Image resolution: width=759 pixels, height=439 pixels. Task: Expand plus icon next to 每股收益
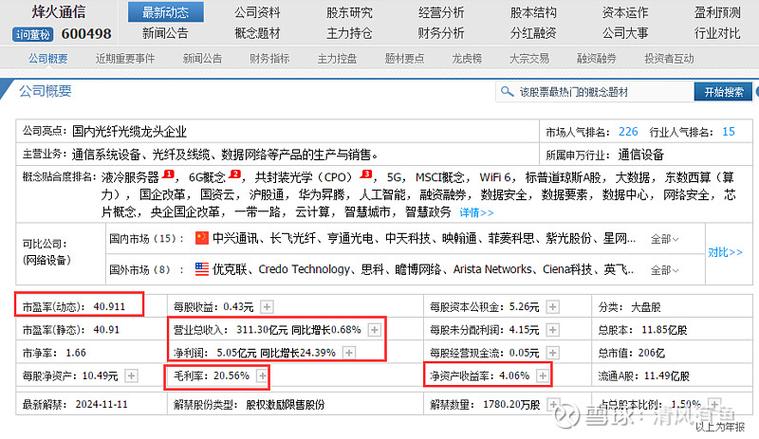click(x=267, y=307)
